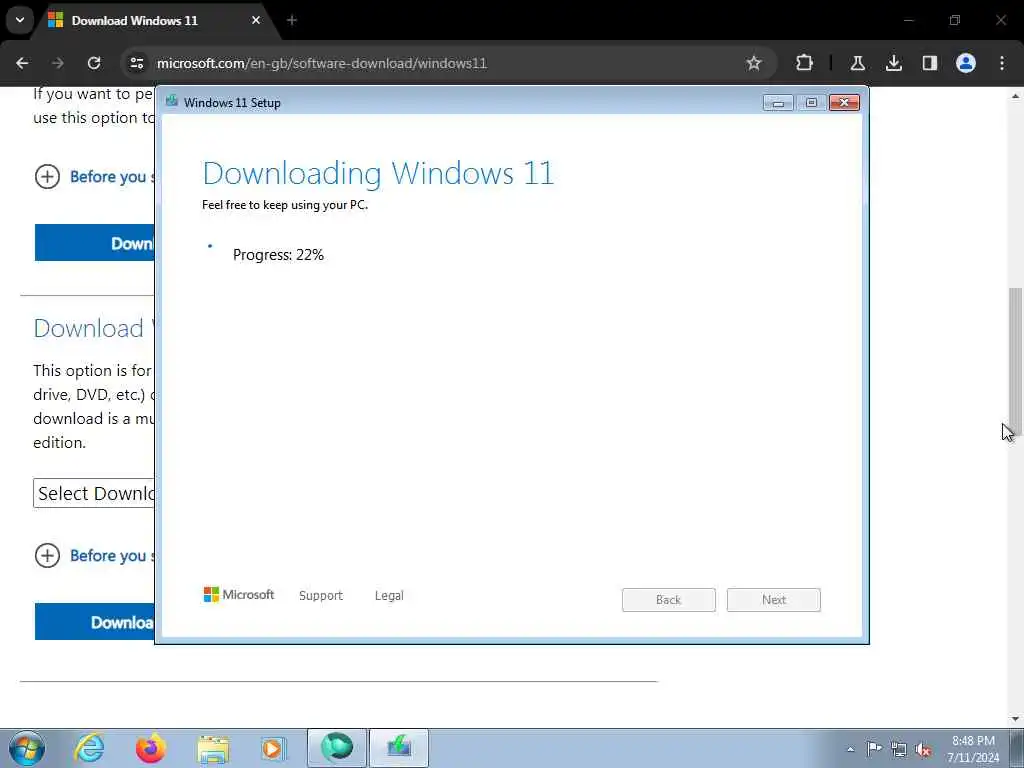
Task: Open the file explorer taskbar icon
Action: coord(214,748)
